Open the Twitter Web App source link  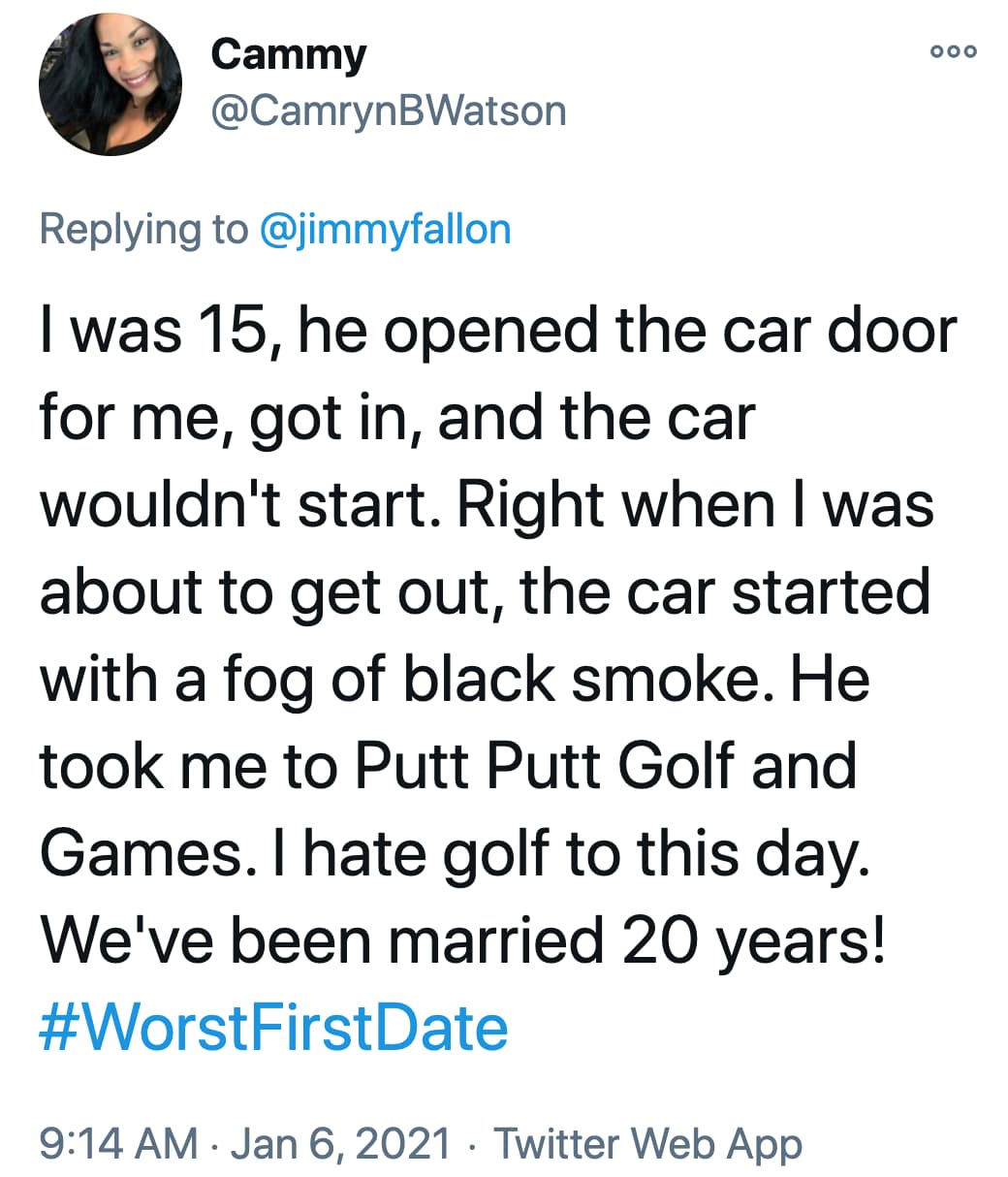click(x=647, y=1143)
